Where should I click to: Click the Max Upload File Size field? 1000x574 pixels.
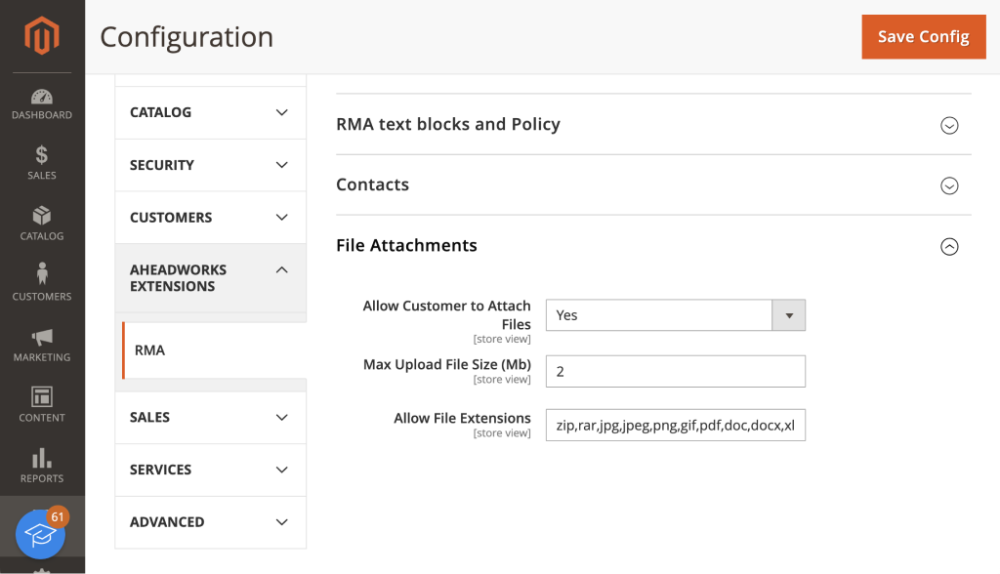click(675, 371)
